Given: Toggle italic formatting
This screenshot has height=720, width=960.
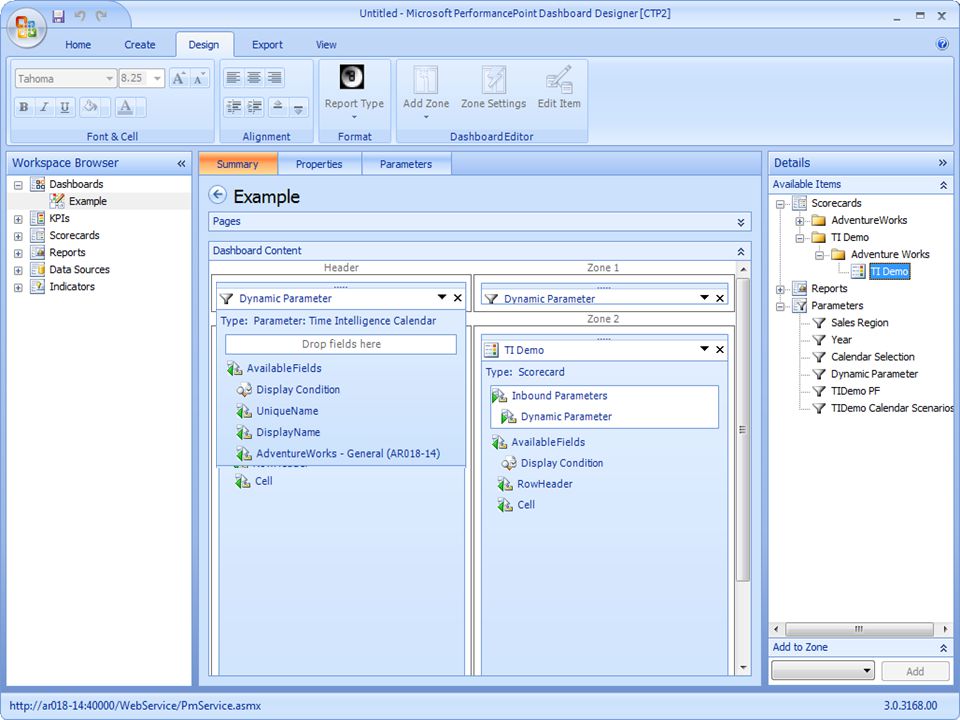Looking at the screenshot, I should pos(44,107).
